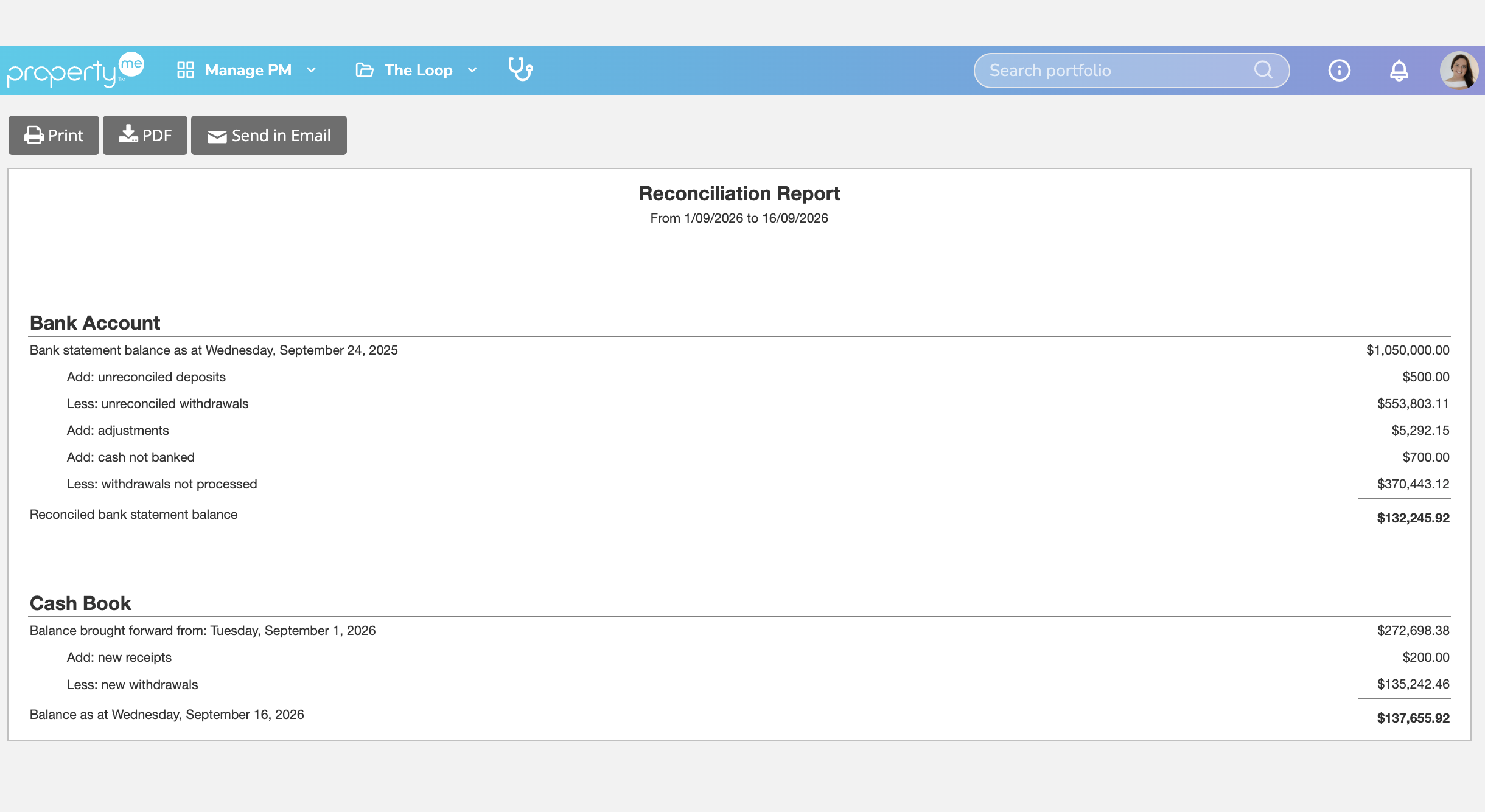
Task: Select the $700.00 cash not banked value
Action: click(x=1426, y=457)
